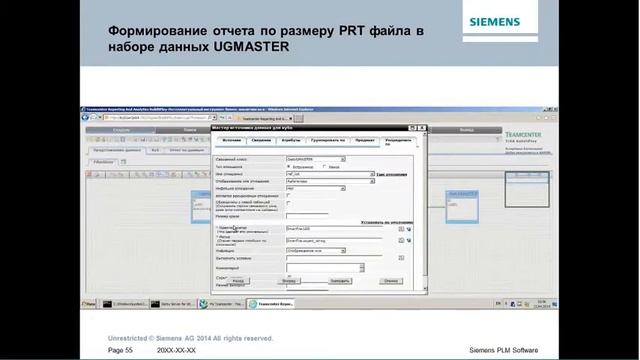
Task: Click the Комментарий text area scrollbar
Action: pos(362,268)
